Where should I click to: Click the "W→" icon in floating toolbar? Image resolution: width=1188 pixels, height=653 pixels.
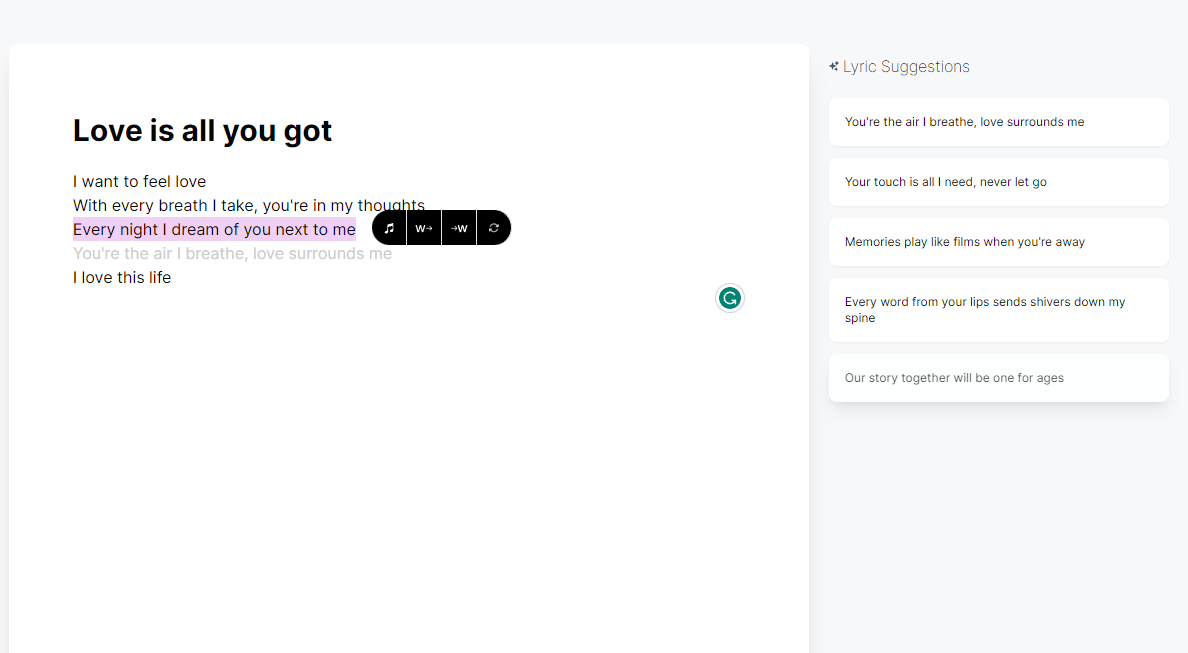click(424, 228)
